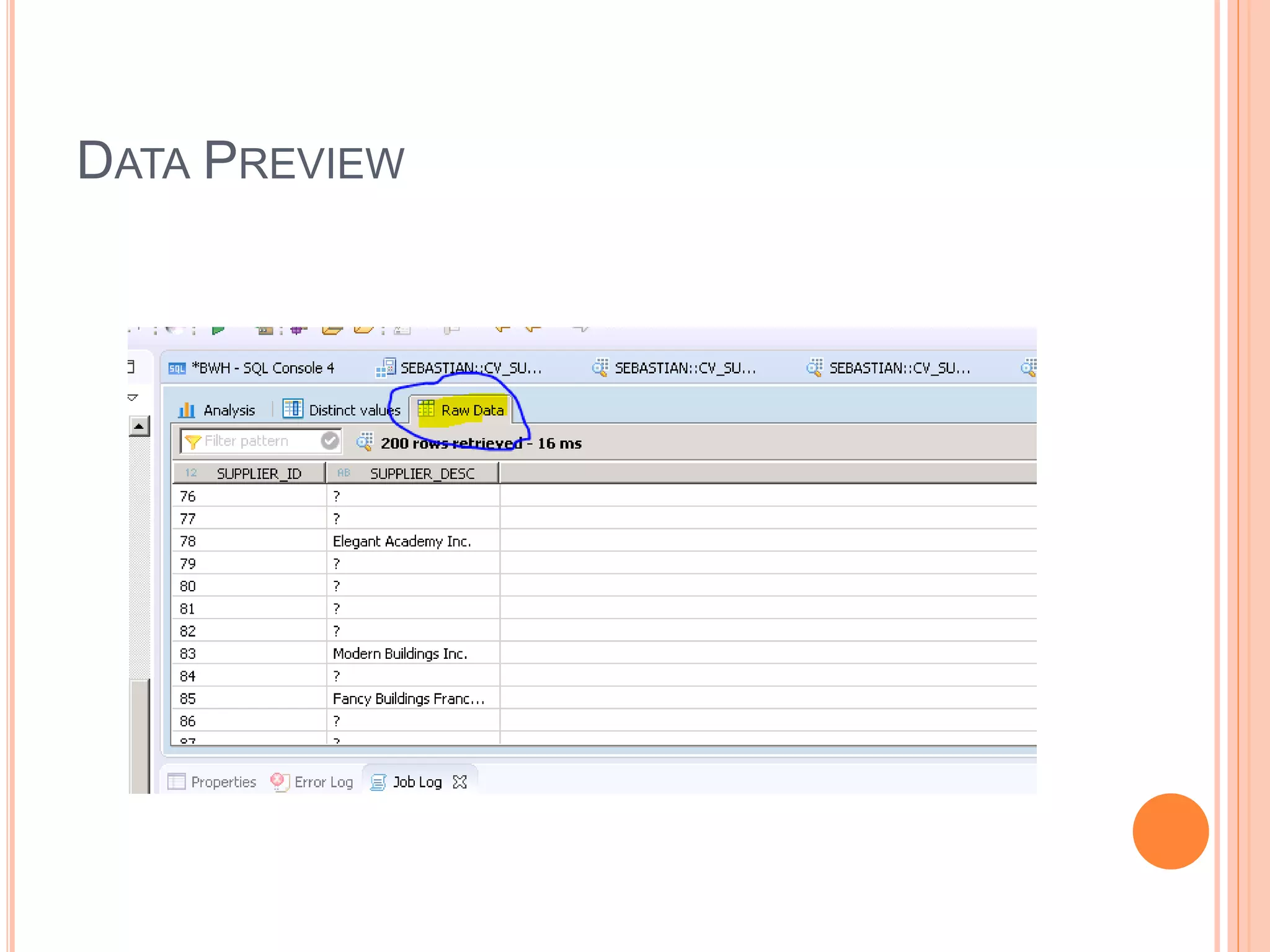Select the cell with supplier ID 84
1270x952 pixels.
[249, 676]
